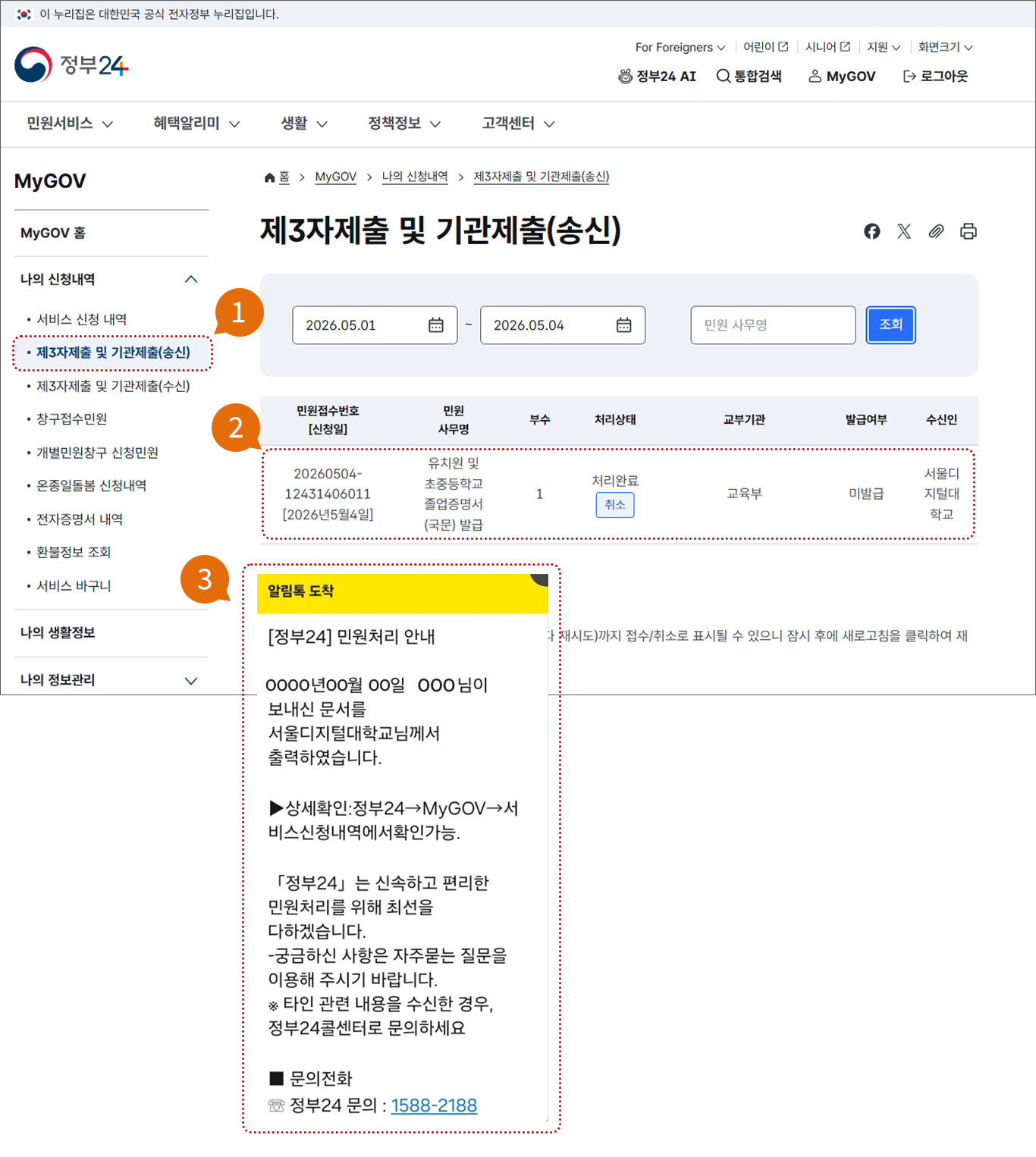Click 알림톡 도착 yellow header
The height and width of the screenshot is (1157, 1036).
pyautogui.click(x=403, y=593)
